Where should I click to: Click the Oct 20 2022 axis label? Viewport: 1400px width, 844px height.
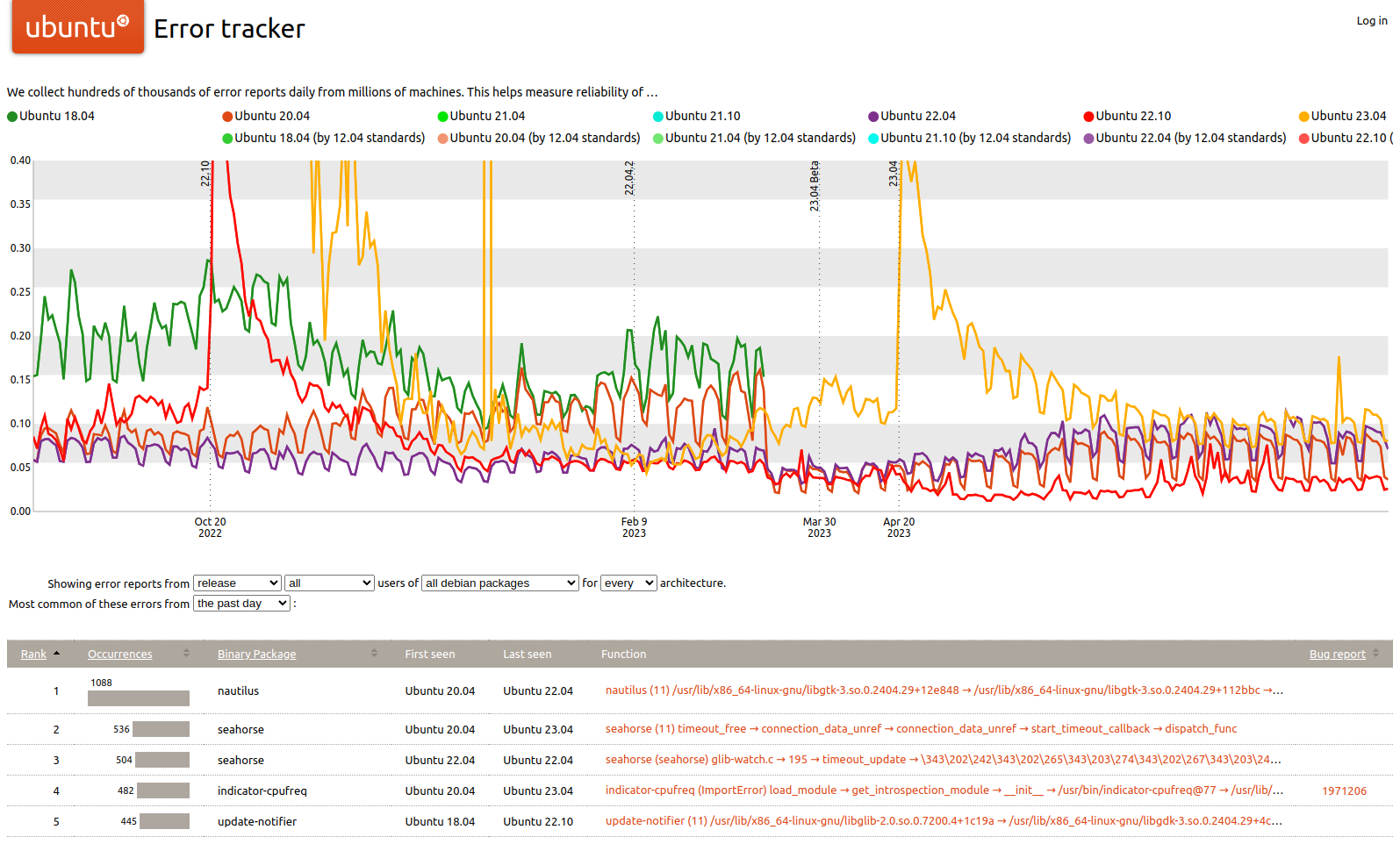pyautogui.click(x=210, y=527)
